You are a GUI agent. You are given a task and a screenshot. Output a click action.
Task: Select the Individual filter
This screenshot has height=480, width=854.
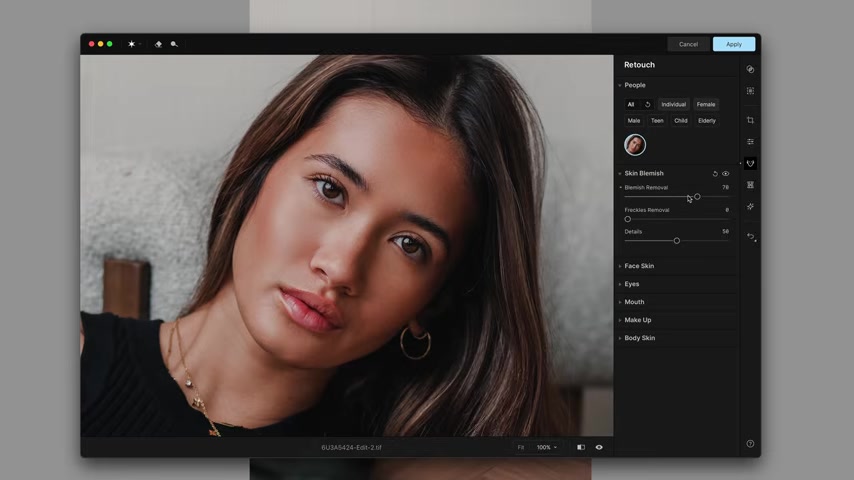click(673, 105)
